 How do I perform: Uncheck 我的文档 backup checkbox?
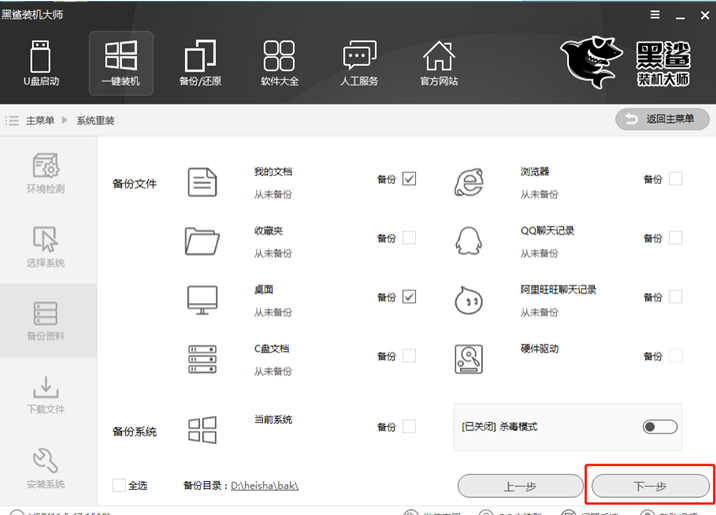[x=409, y=179]
